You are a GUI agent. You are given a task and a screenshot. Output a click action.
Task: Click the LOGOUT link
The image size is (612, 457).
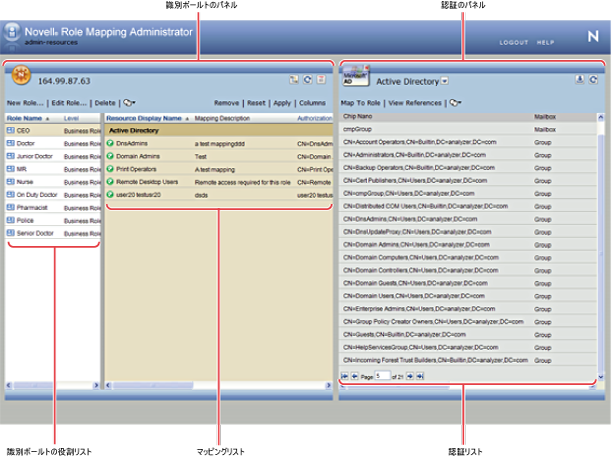[x=514, y=43]
